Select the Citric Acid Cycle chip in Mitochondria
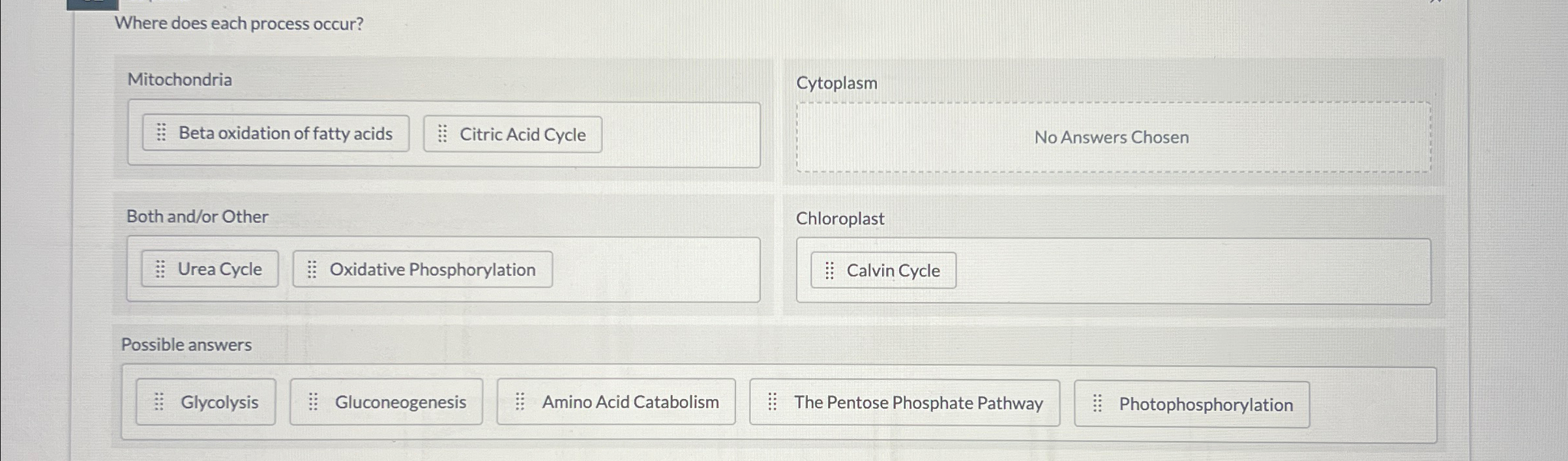Viewport: 1568px width, 461px height. [x=512, y=134]
